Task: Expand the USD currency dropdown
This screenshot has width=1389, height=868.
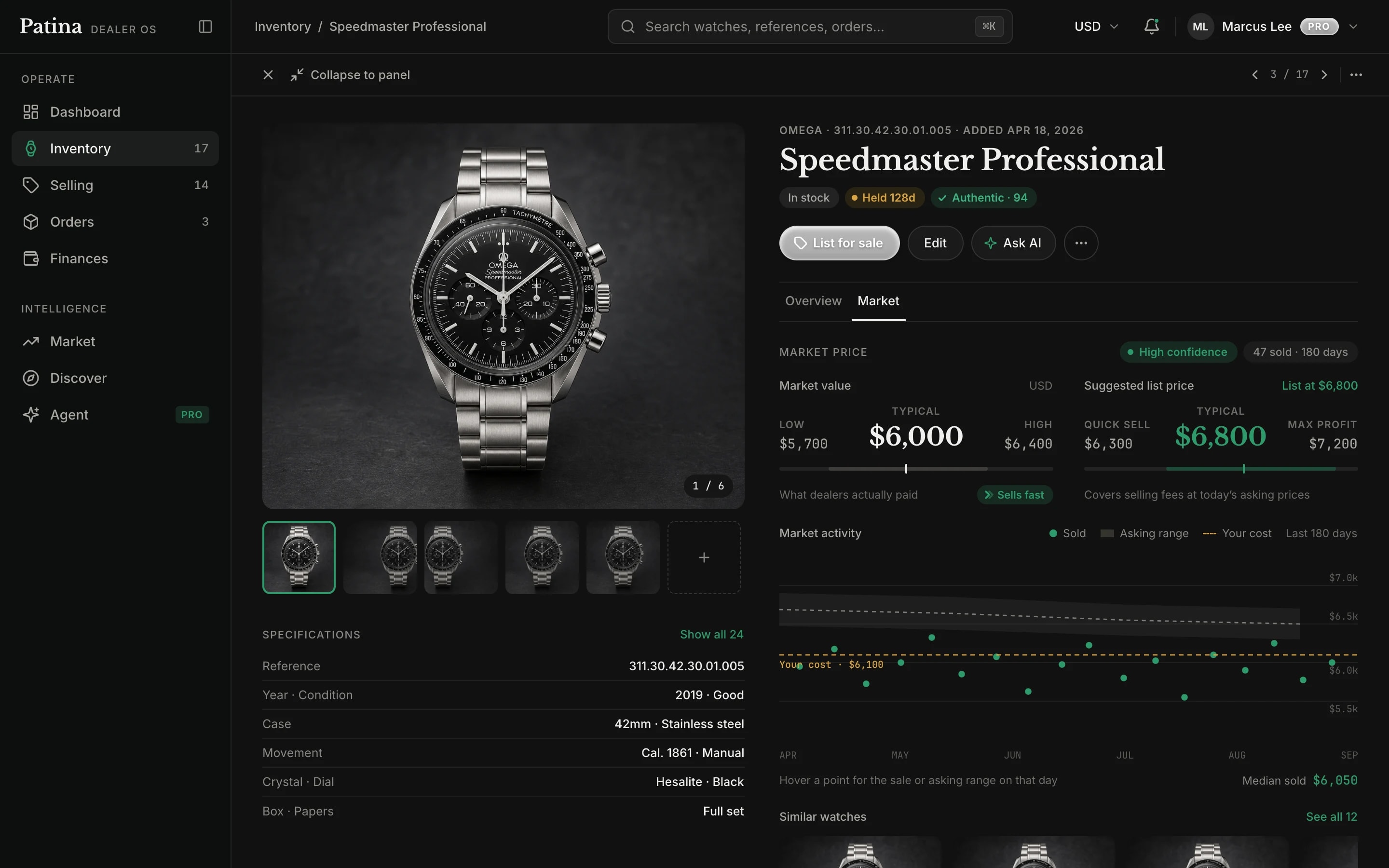Action: (x=1096, y=27)
